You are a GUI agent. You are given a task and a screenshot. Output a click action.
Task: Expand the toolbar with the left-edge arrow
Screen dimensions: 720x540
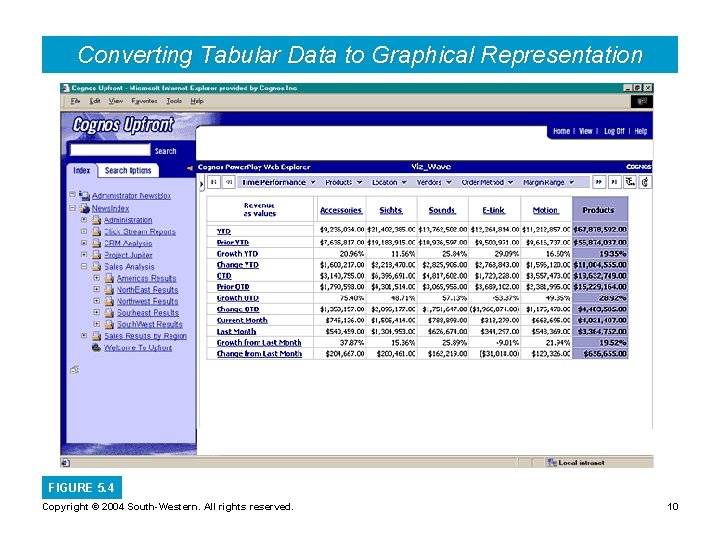202,184
